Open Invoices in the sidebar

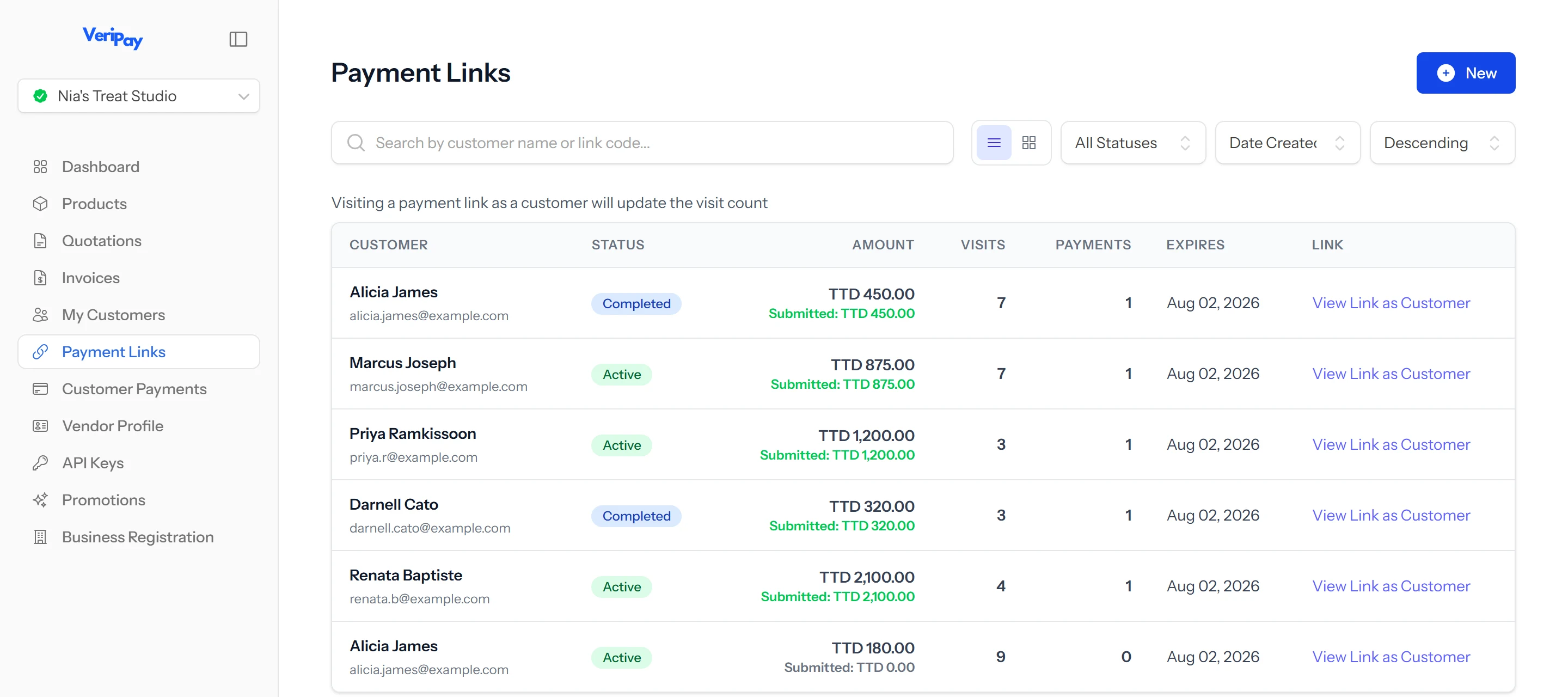click(139, 278)
